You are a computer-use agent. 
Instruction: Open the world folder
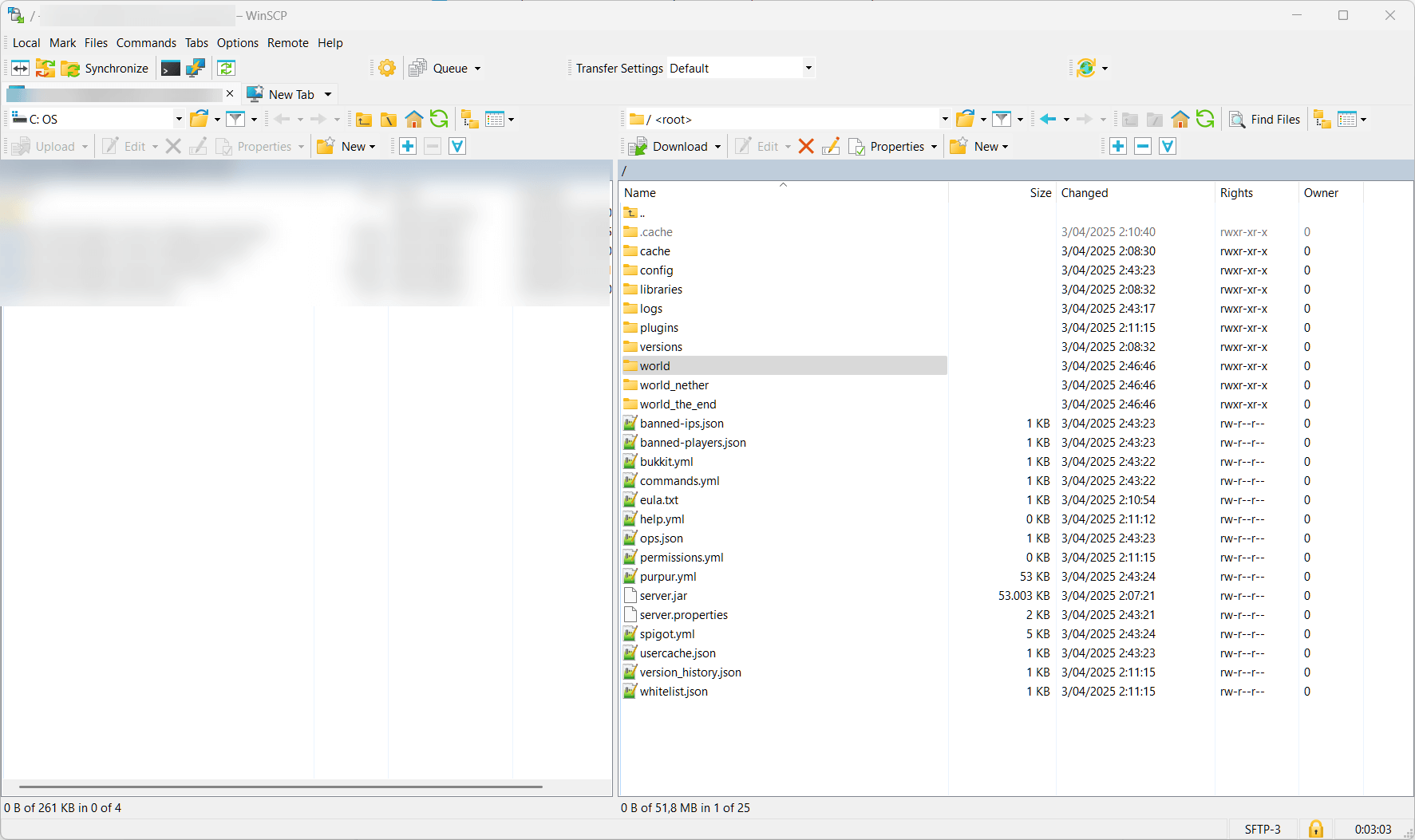pos(656,365)
